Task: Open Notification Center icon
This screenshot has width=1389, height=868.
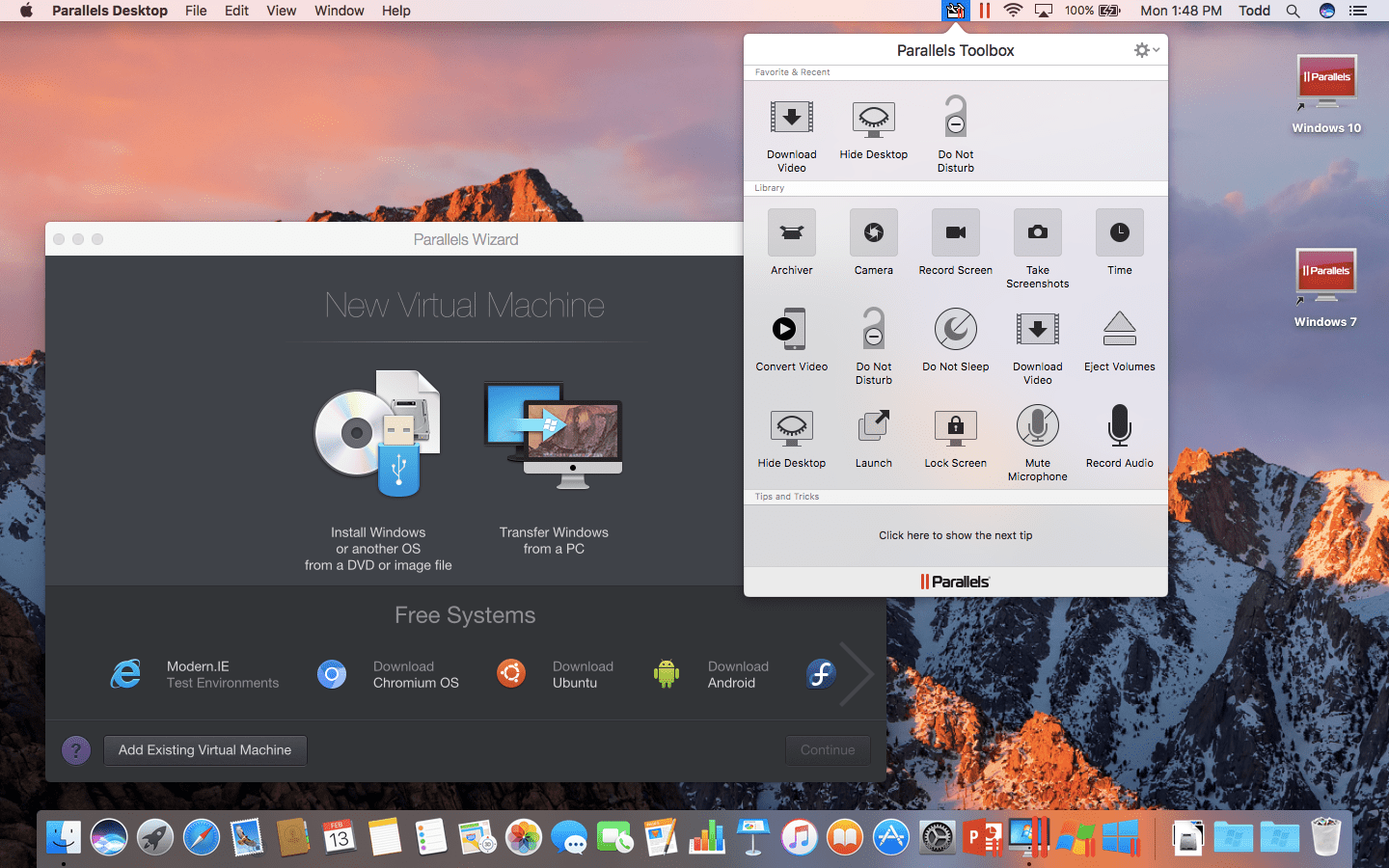Action: coord(1358,11)
